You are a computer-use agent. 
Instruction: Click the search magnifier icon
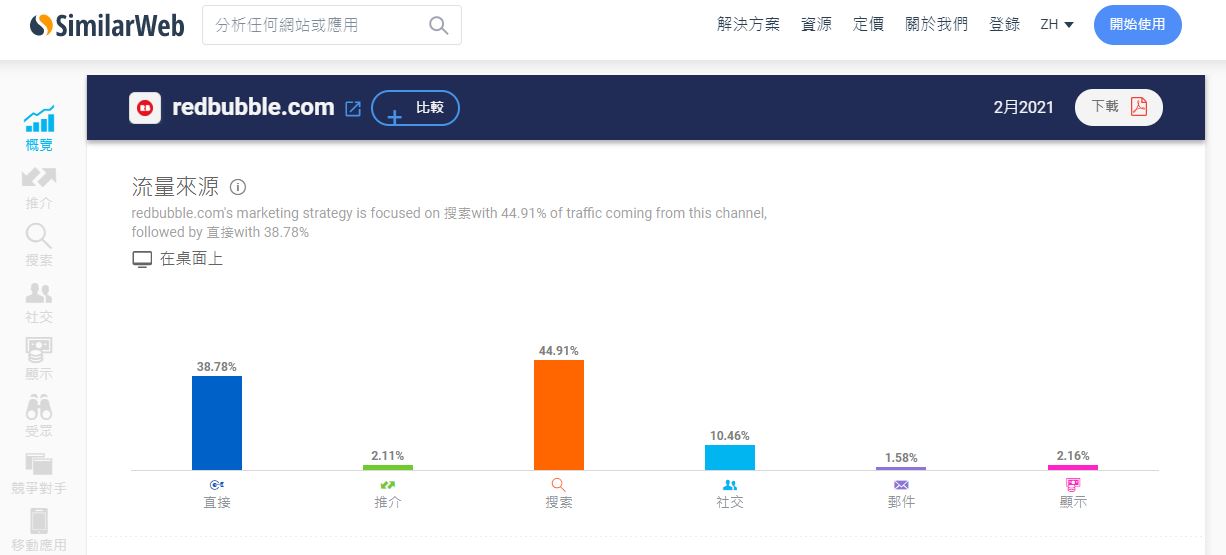[x=438, y=25]
